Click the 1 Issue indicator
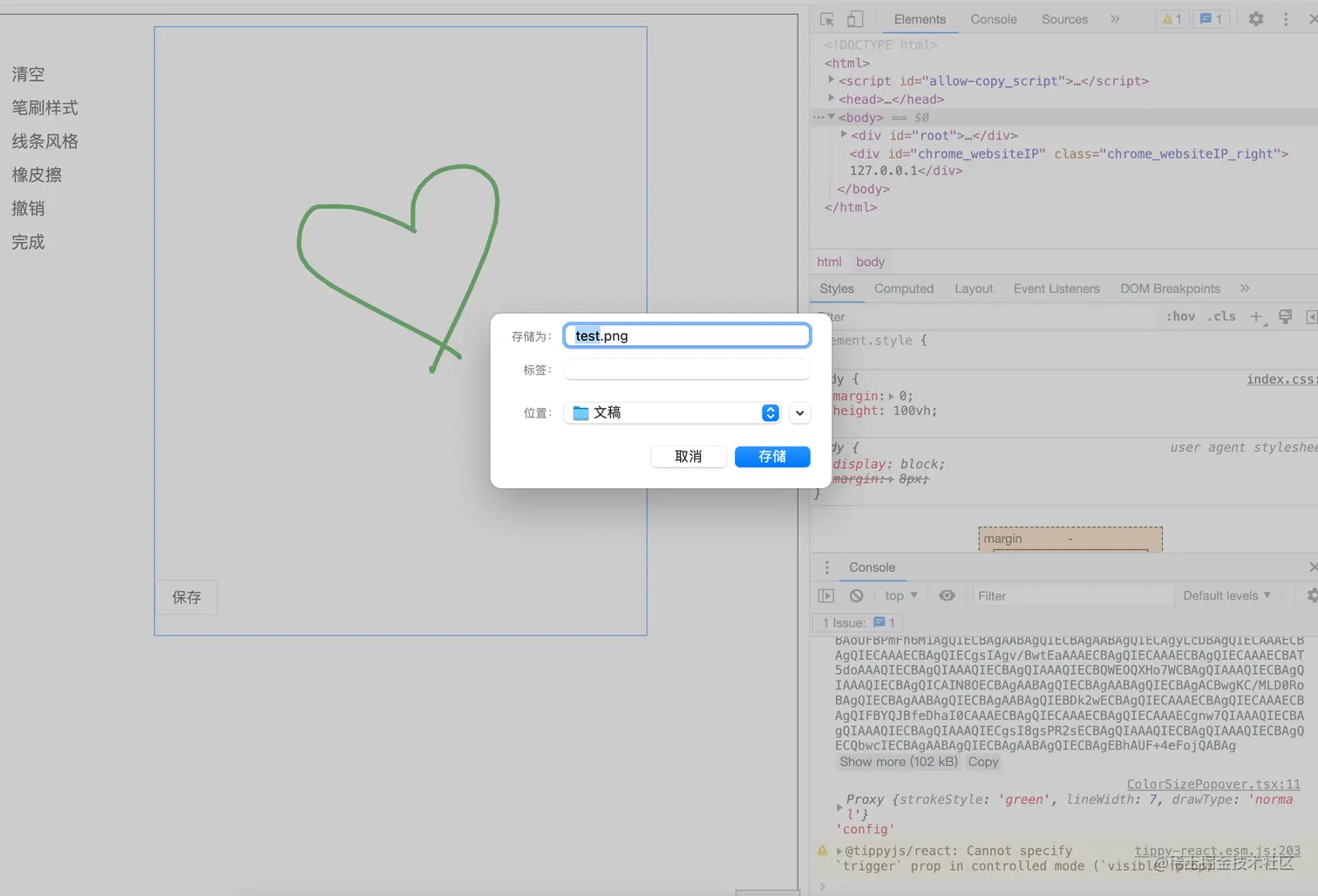1318x896 pixels. point(859,622)
